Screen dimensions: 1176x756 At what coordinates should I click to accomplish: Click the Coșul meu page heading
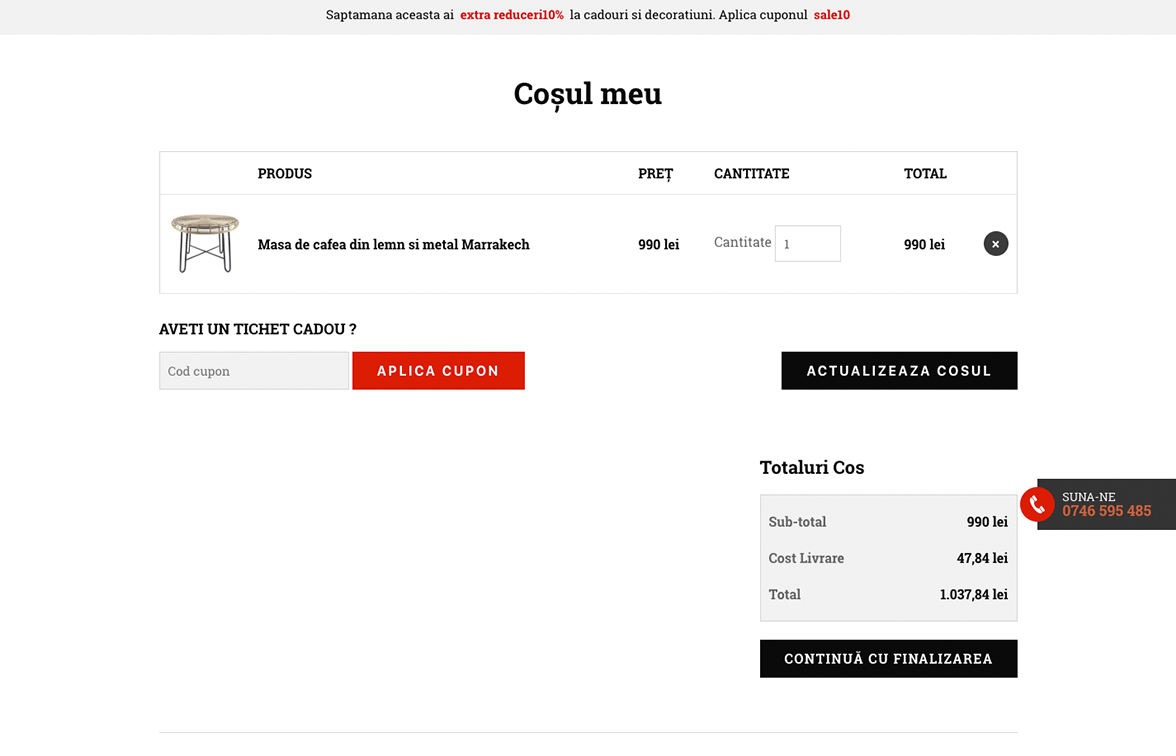click(x=587, y=94)
